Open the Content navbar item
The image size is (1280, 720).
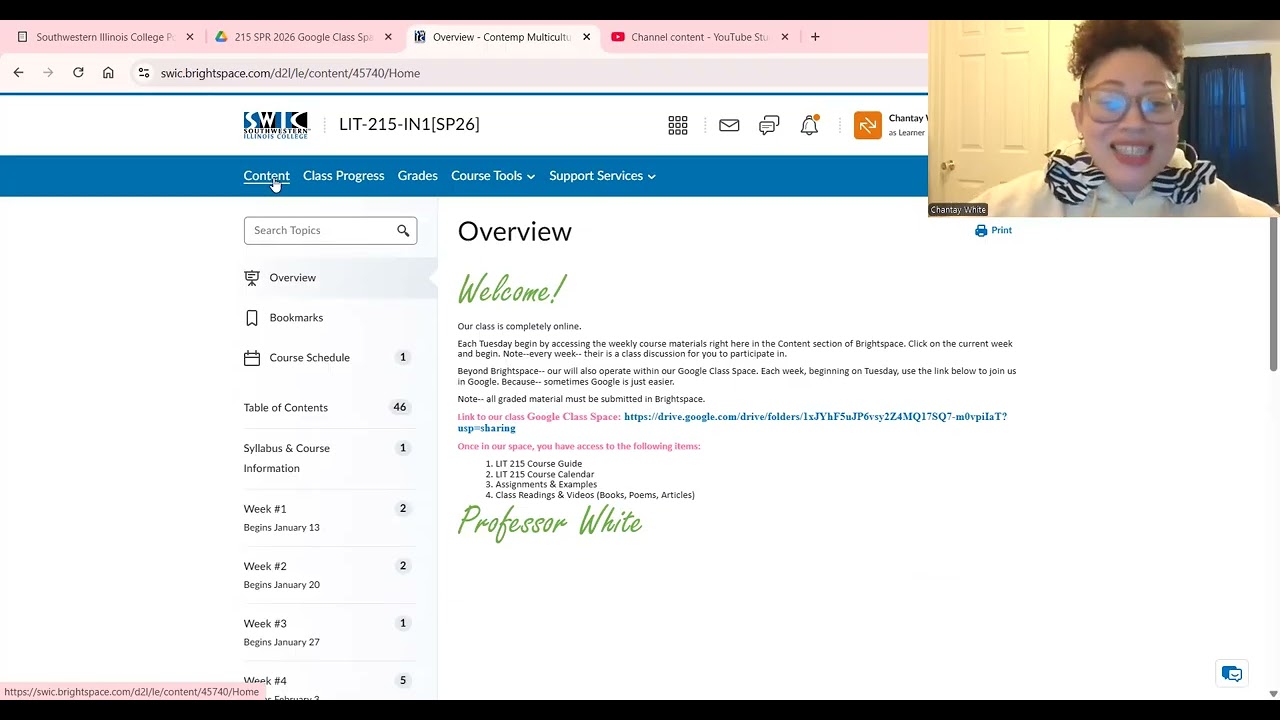pos(266,176)
